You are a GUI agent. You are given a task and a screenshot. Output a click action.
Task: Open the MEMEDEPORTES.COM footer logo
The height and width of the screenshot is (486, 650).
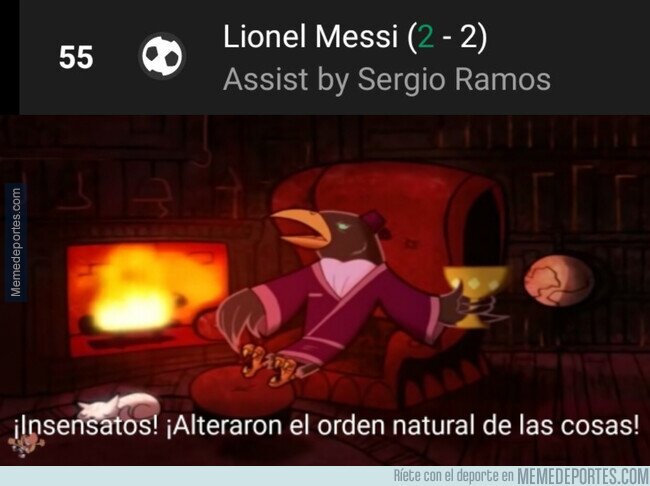pos(584,476)
